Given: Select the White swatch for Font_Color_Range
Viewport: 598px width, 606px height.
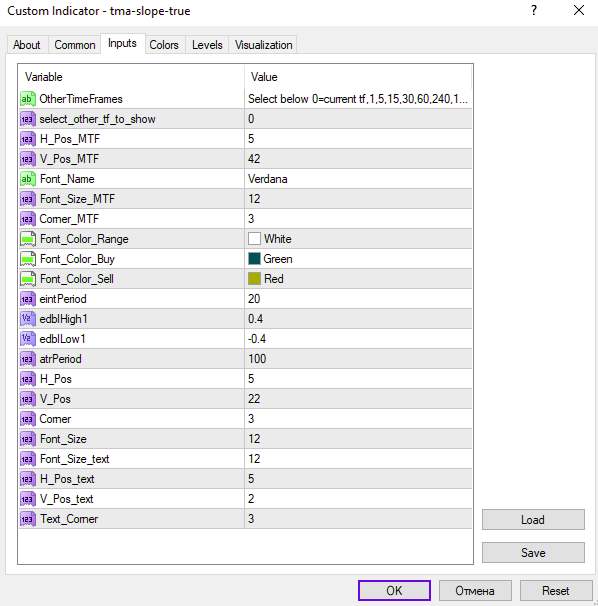Looking at the screenshot, I should [254, 238].
